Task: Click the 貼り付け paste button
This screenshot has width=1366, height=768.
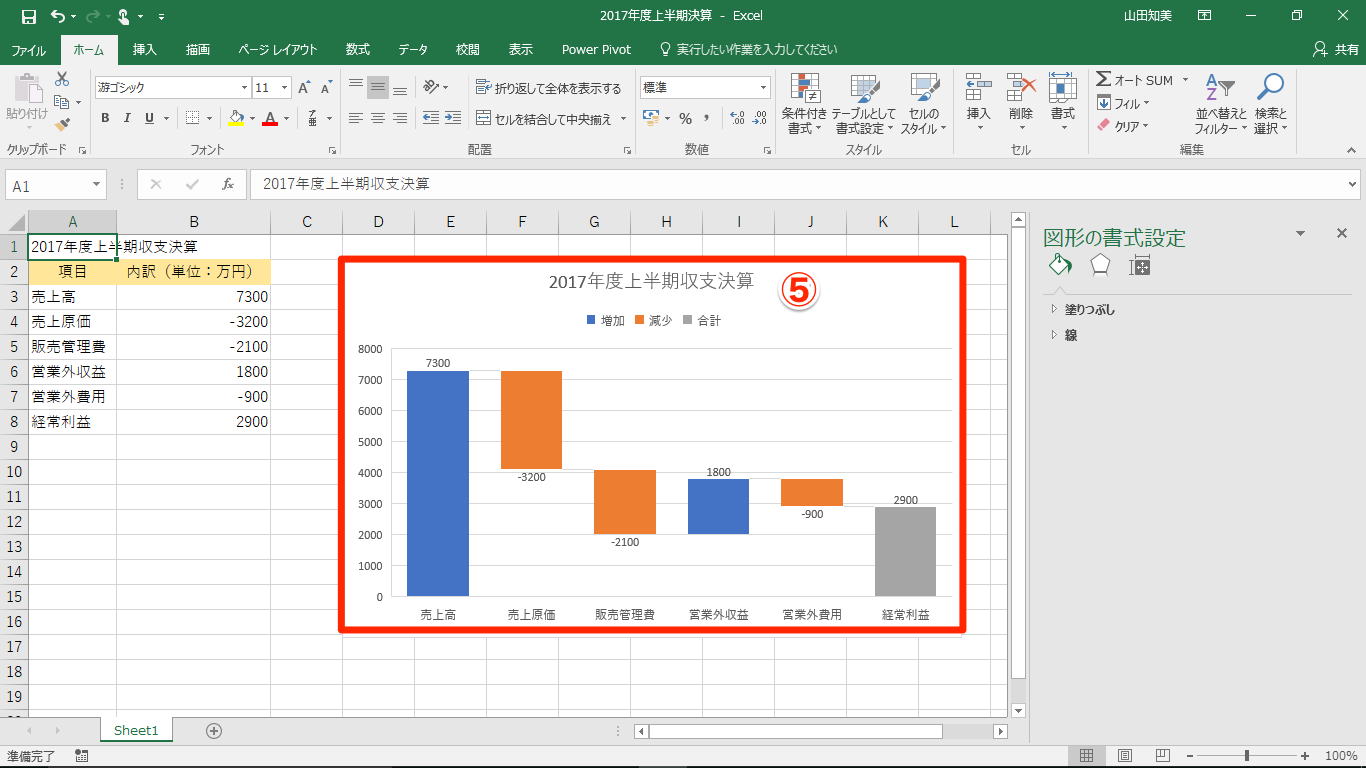Action: coord(27,101)
